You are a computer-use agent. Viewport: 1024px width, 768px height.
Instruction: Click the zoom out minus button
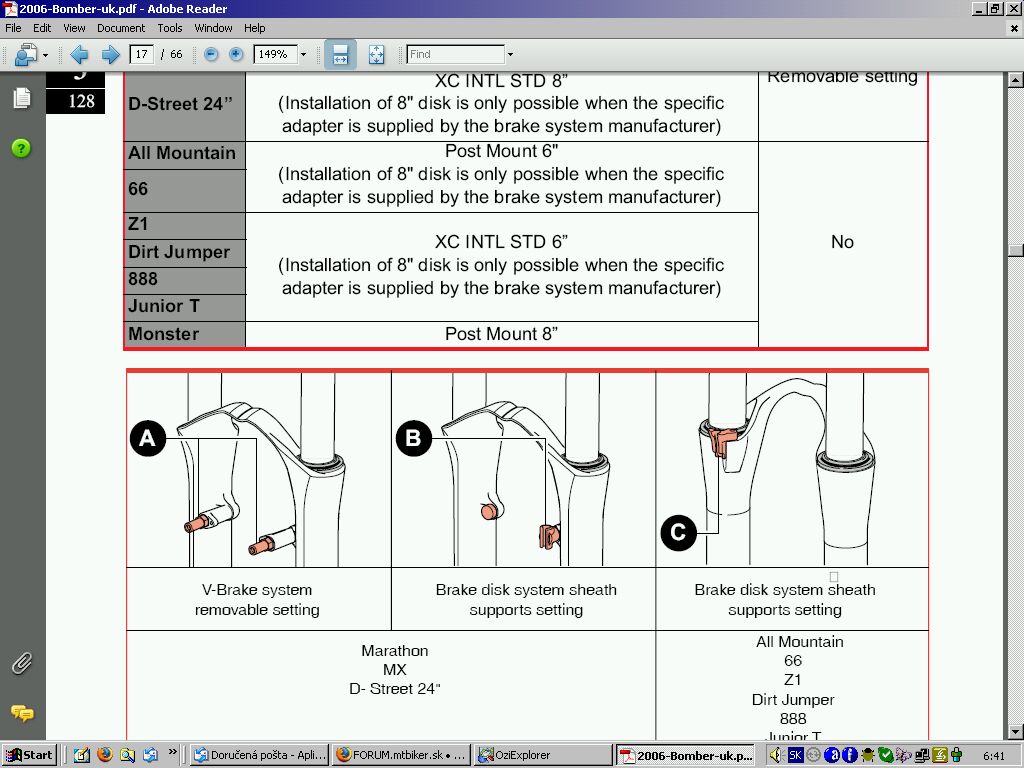211,55
